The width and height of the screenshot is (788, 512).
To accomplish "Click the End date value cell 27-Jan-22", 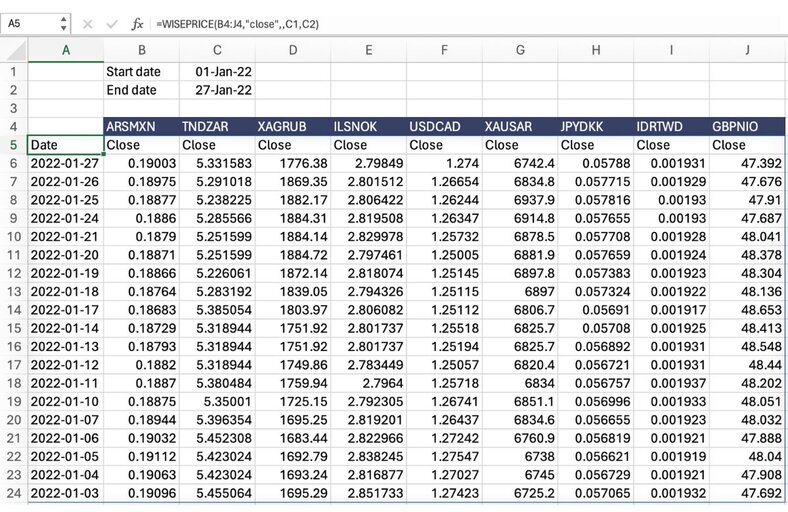I will point(217,90).
